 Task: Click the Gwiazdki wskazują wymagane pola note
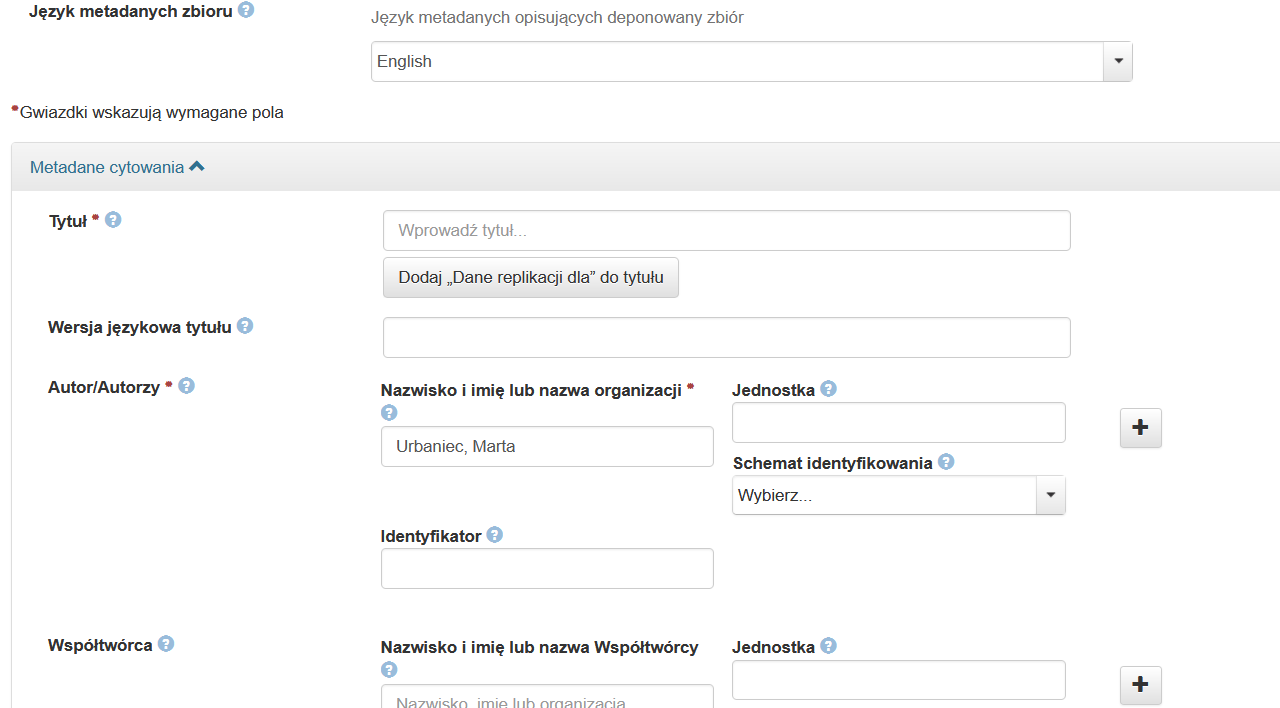tap(147, 112)
